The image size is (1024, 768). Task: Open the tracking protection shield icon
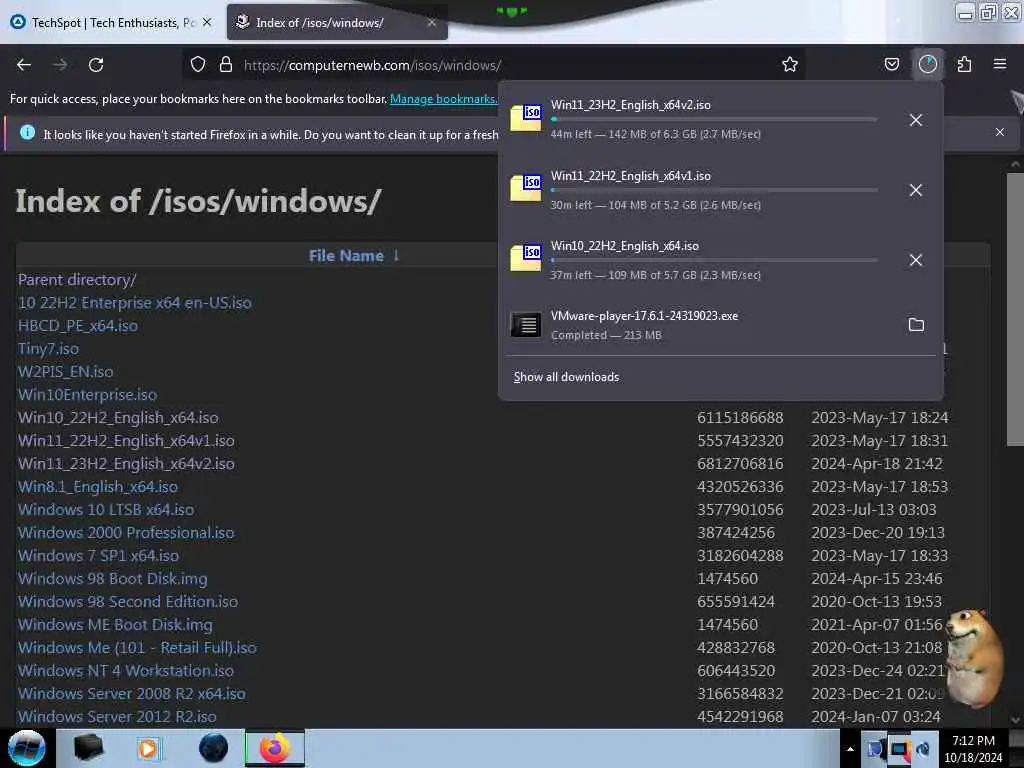point(198,65)
